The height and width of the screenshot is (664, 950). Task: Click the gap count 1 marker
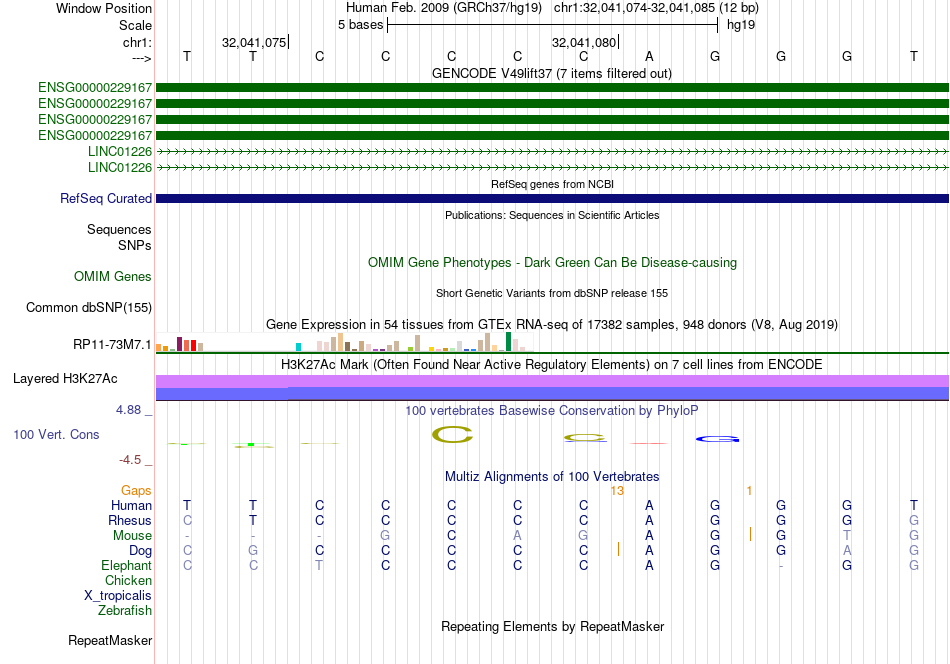coord(749,491)
